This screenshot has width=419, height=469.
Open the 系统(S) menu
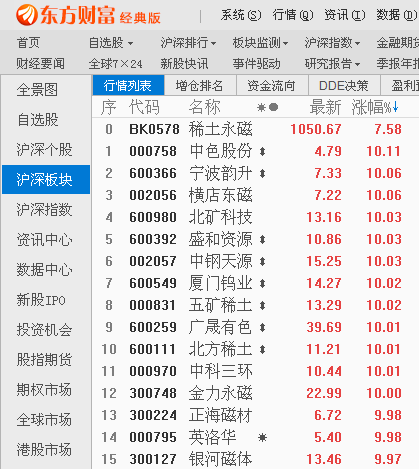241,15
